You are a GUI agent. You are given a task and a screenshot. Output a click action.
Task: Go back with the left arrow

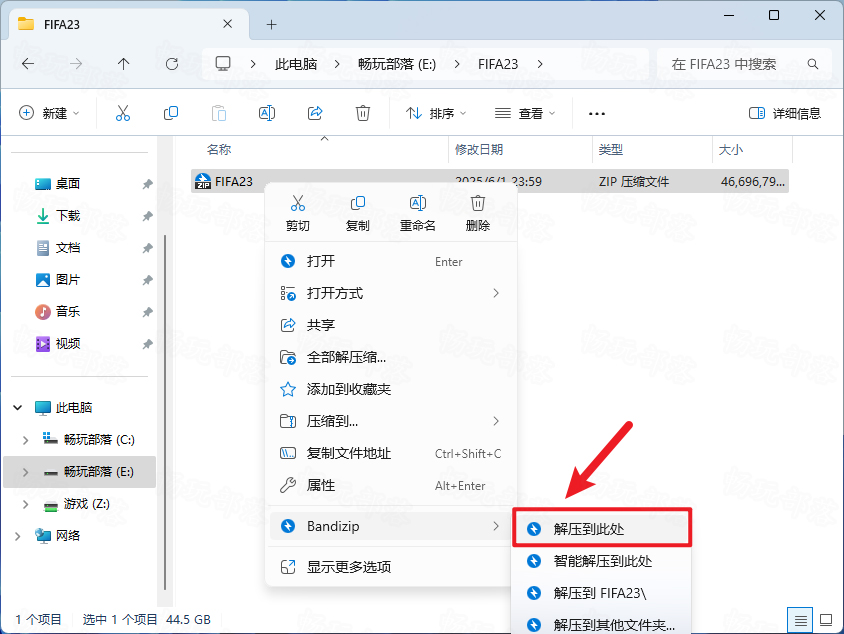point(28,64)
